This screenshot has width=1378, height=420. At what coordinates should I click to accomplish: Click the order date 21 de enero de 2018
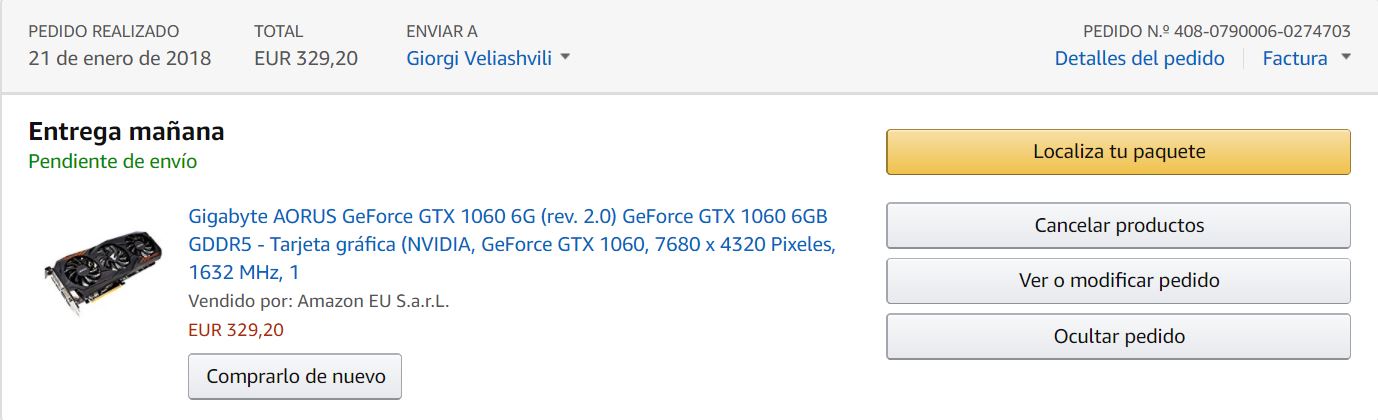(119, 58)
